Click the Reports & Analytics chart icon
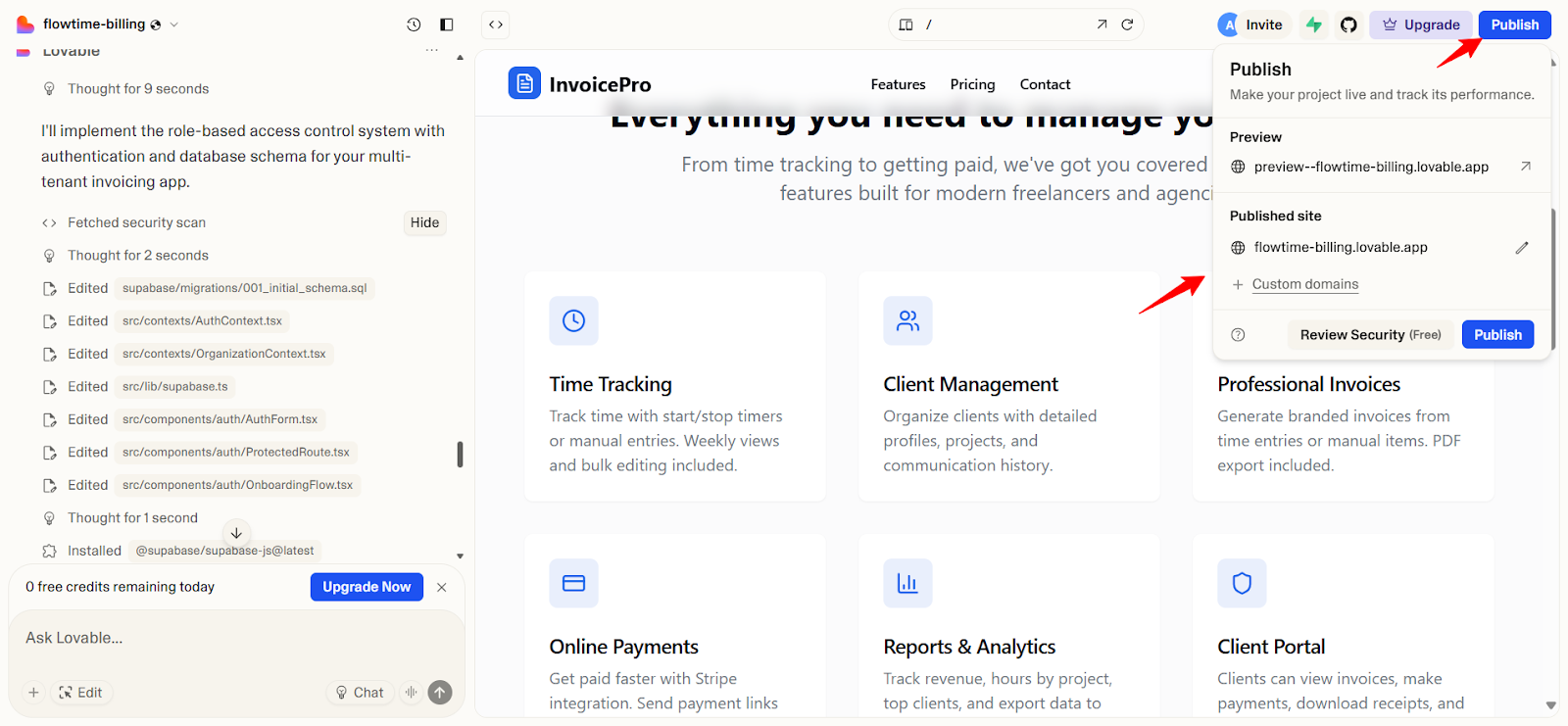Viewport: 1568px width, 726px height. pos(907,583)
